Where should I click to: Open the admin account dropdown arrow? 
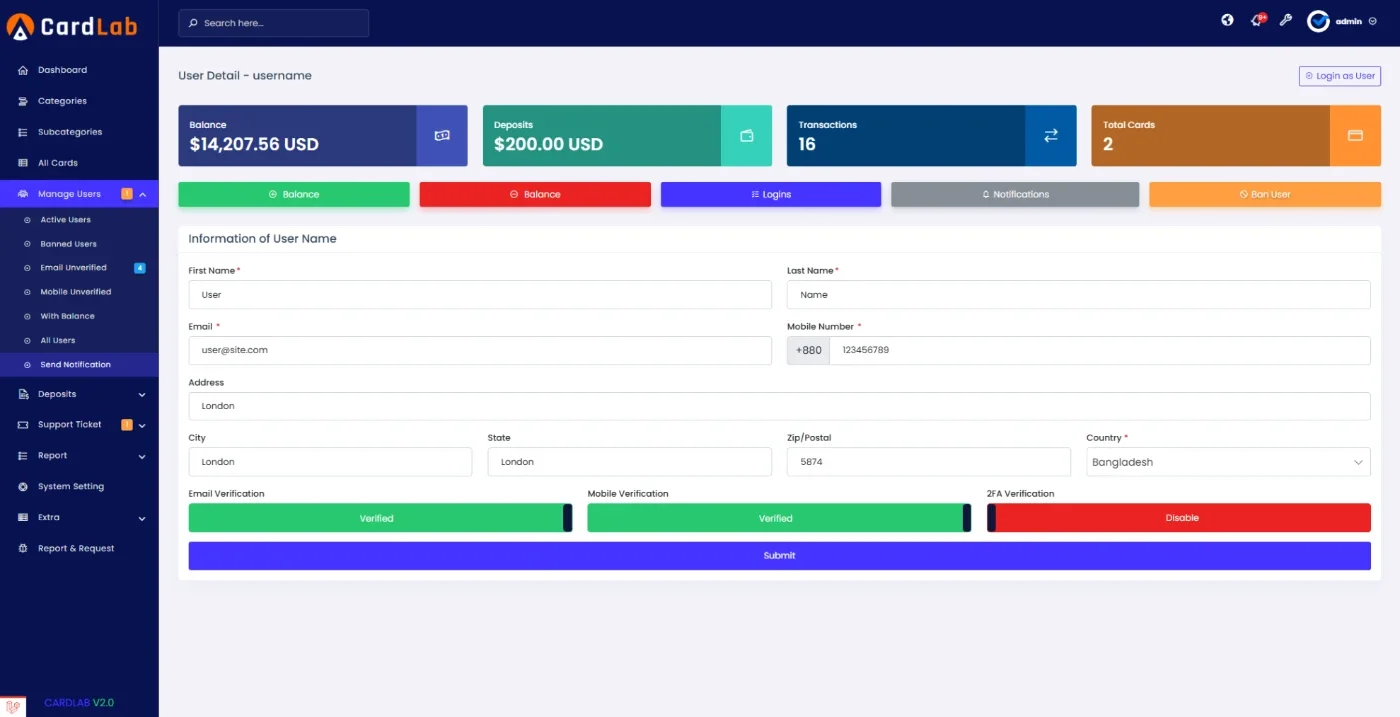(x=1372, y=21)
